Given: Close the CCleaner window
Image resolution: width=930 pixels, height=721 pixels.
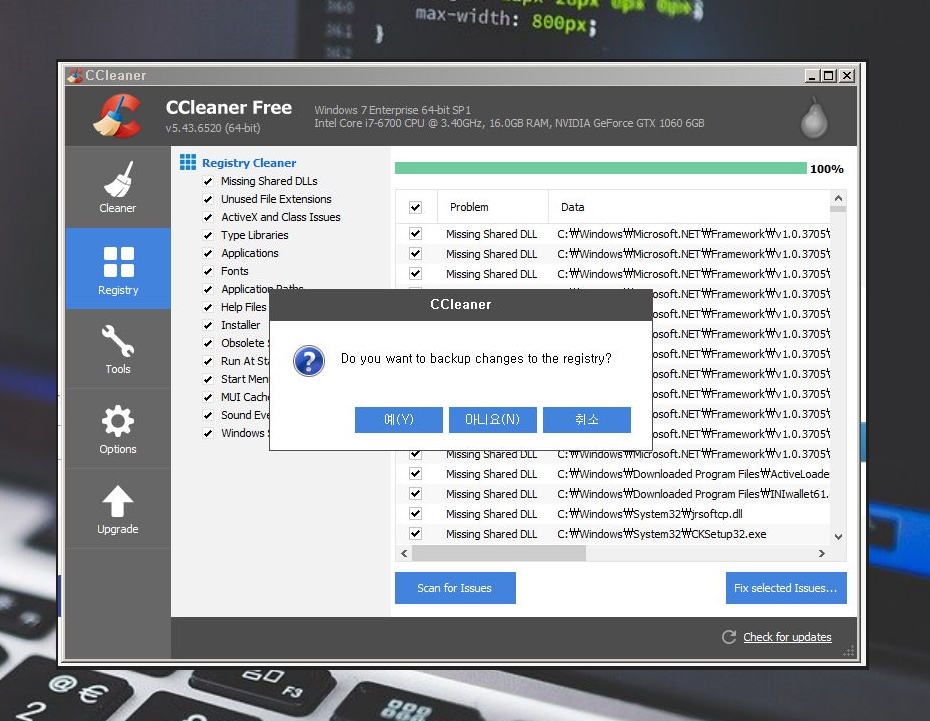Looking at the screenshot, I should [x=848, y=76].
